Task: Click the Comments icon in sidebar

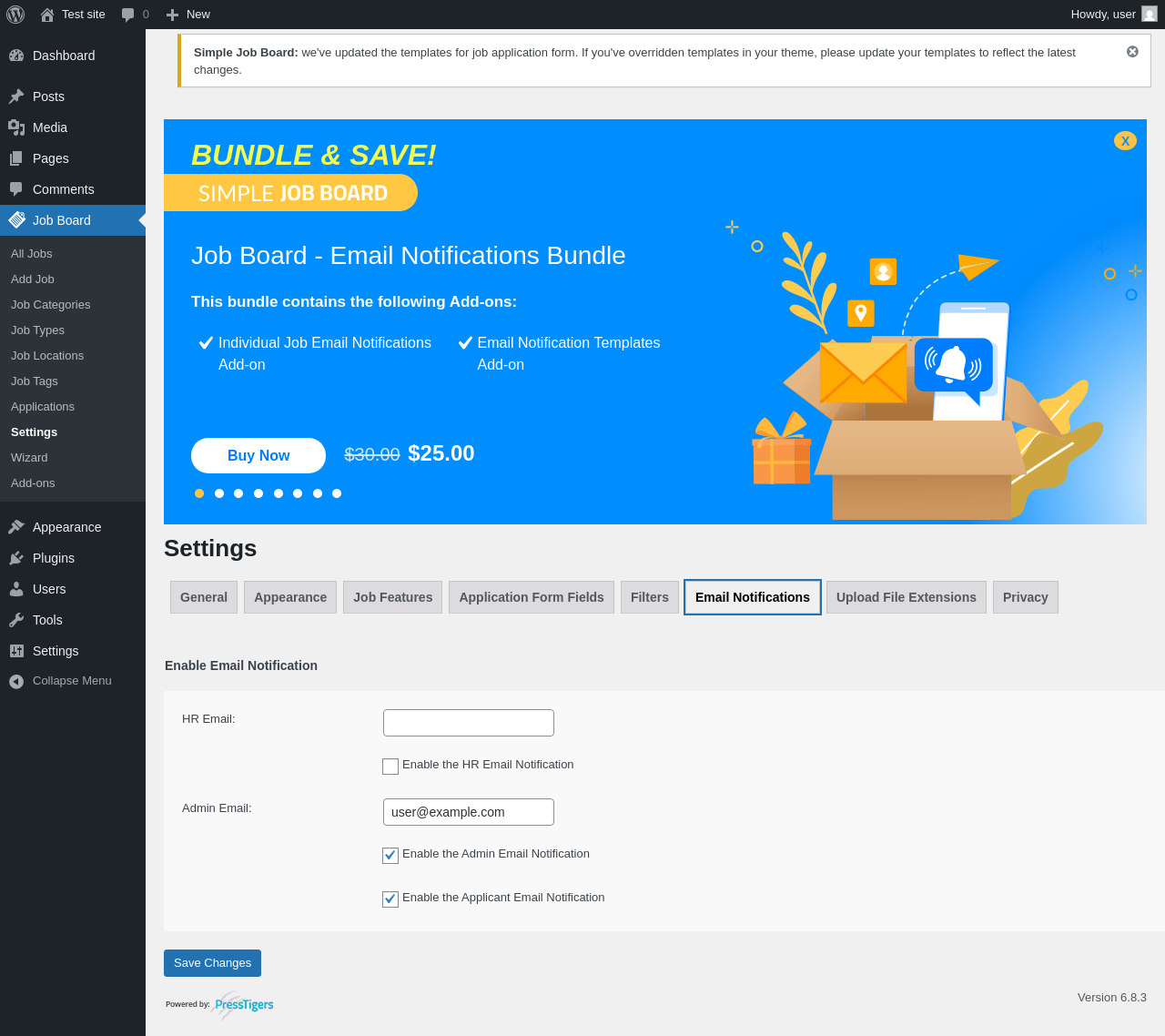Action: (16, 189)
